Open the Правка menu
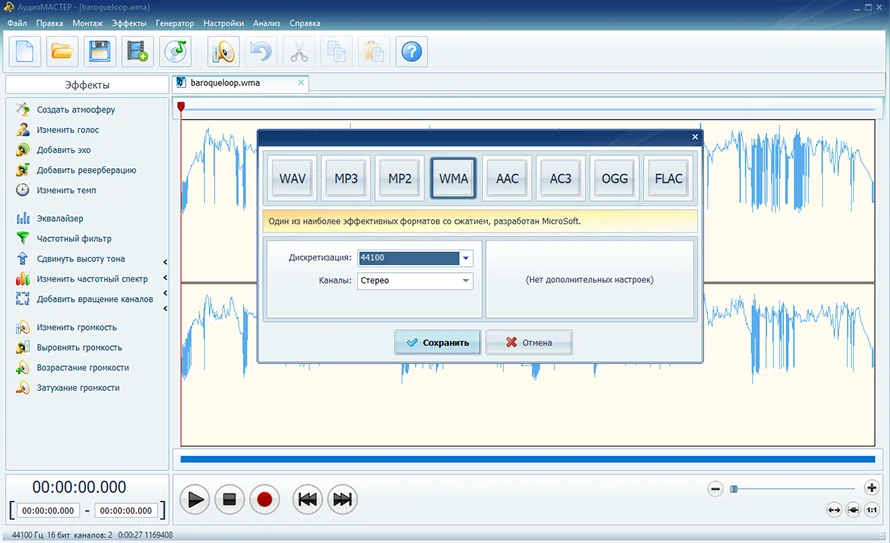890x543 pixels. [x=49, y=23]
